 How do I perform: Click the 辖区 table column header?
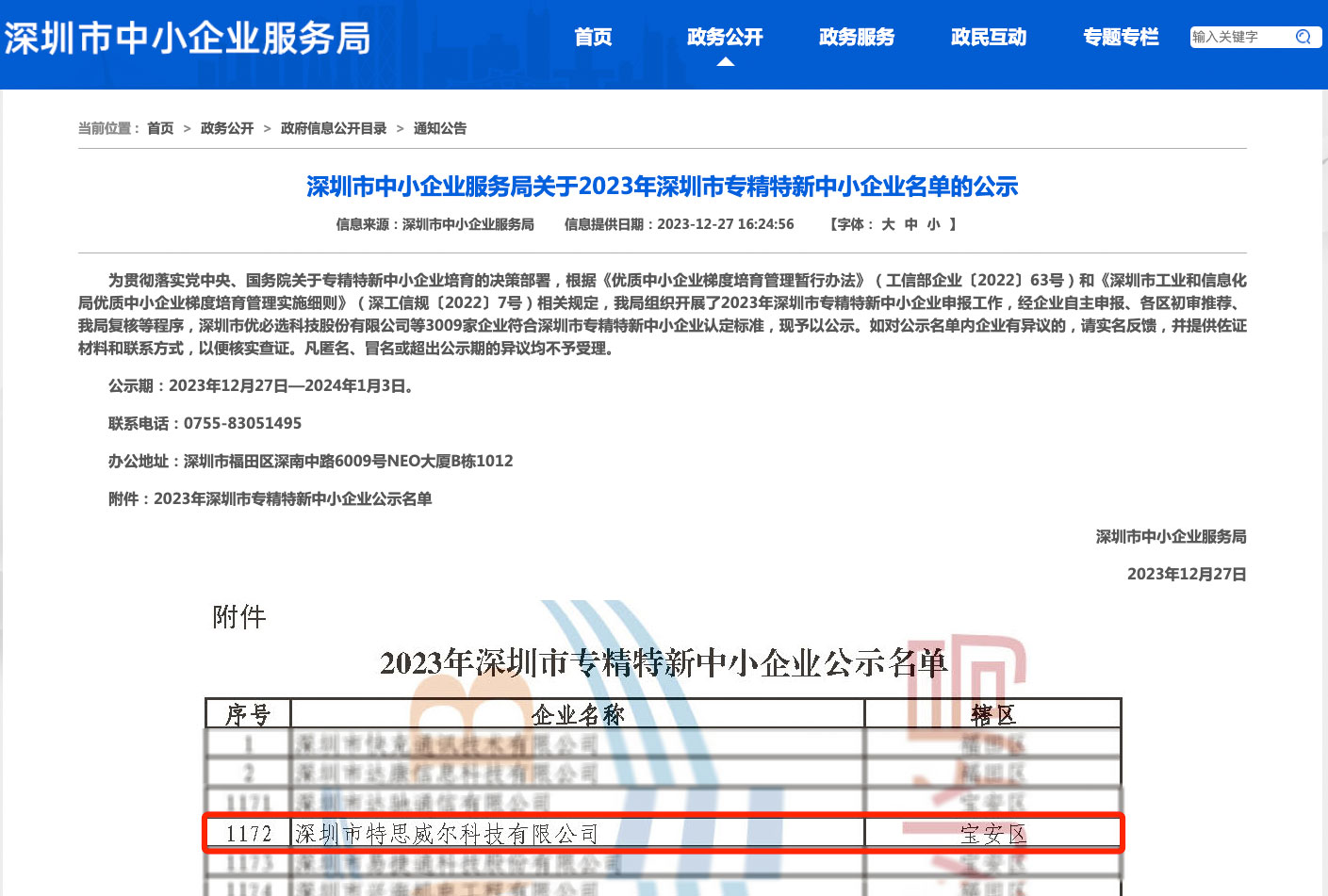[993, 714]
